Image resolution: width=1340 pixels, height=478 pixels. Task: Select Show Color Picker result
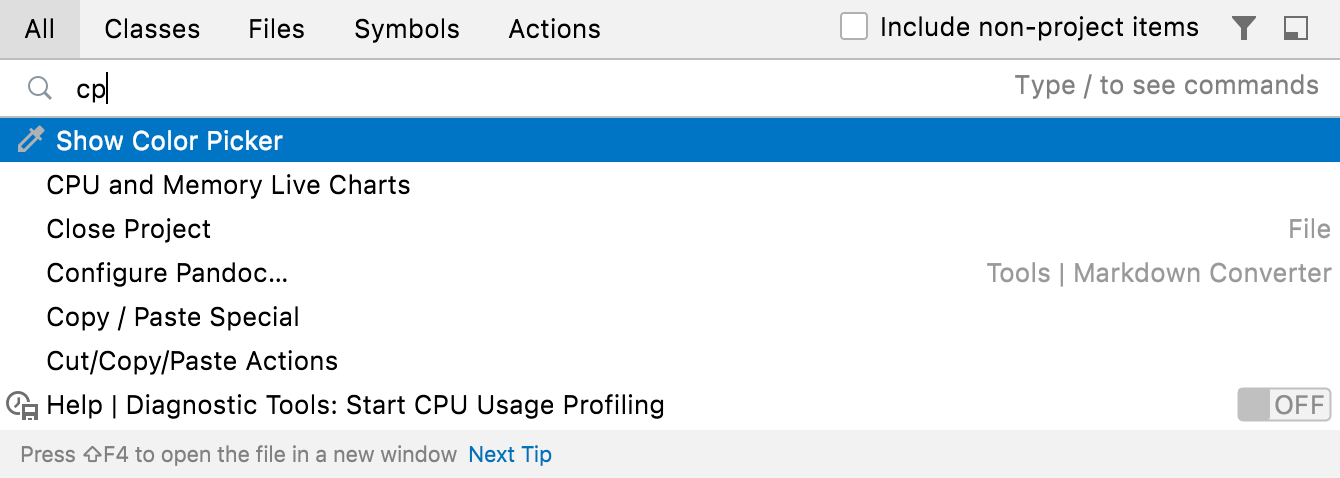[x=170, y=141]
